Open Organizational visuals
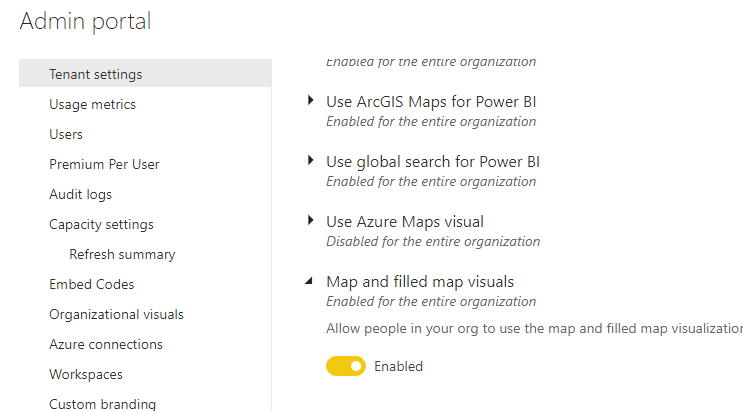 (117, 314)
